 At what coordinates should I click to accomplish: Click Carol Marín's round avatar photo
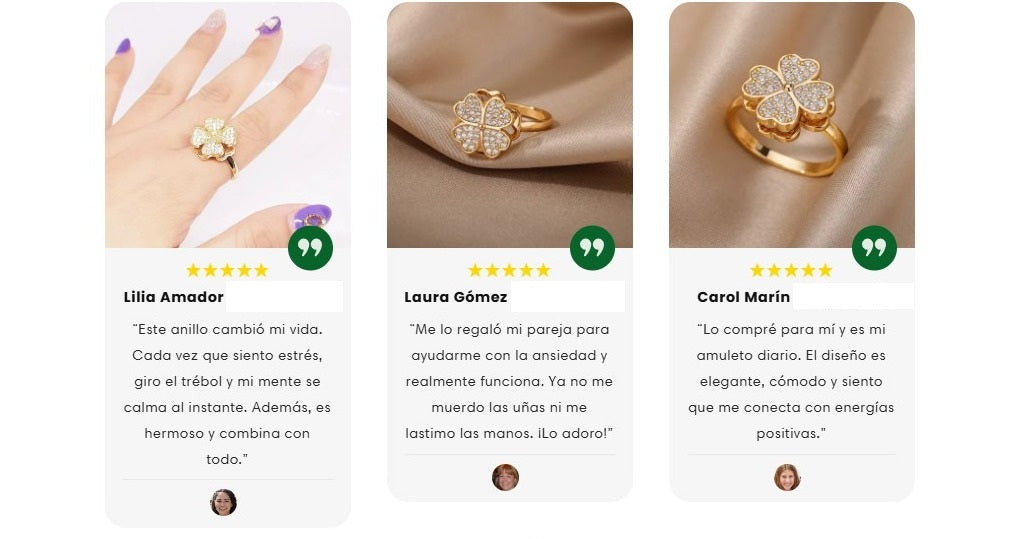[x=787, y=477]
